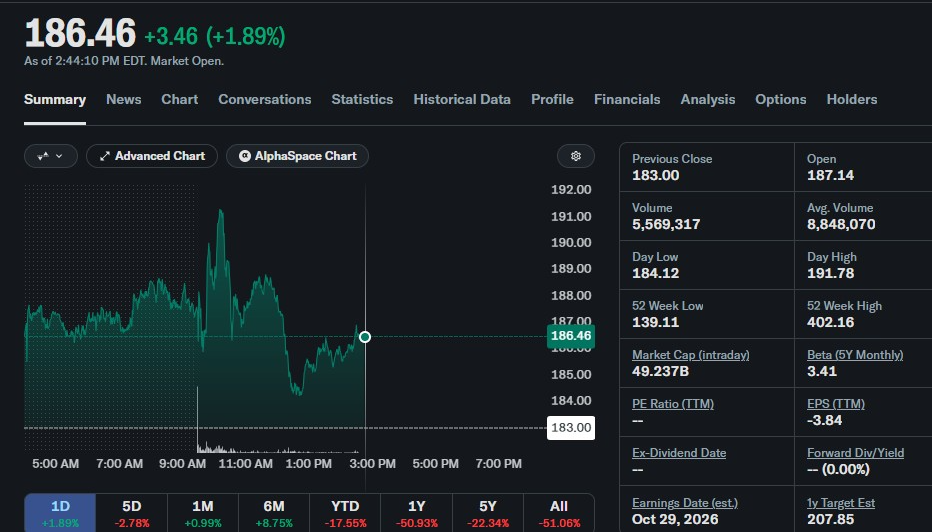932x532 pixels.
Task: Click the beta value 3.41
Action: click(821, 372)
